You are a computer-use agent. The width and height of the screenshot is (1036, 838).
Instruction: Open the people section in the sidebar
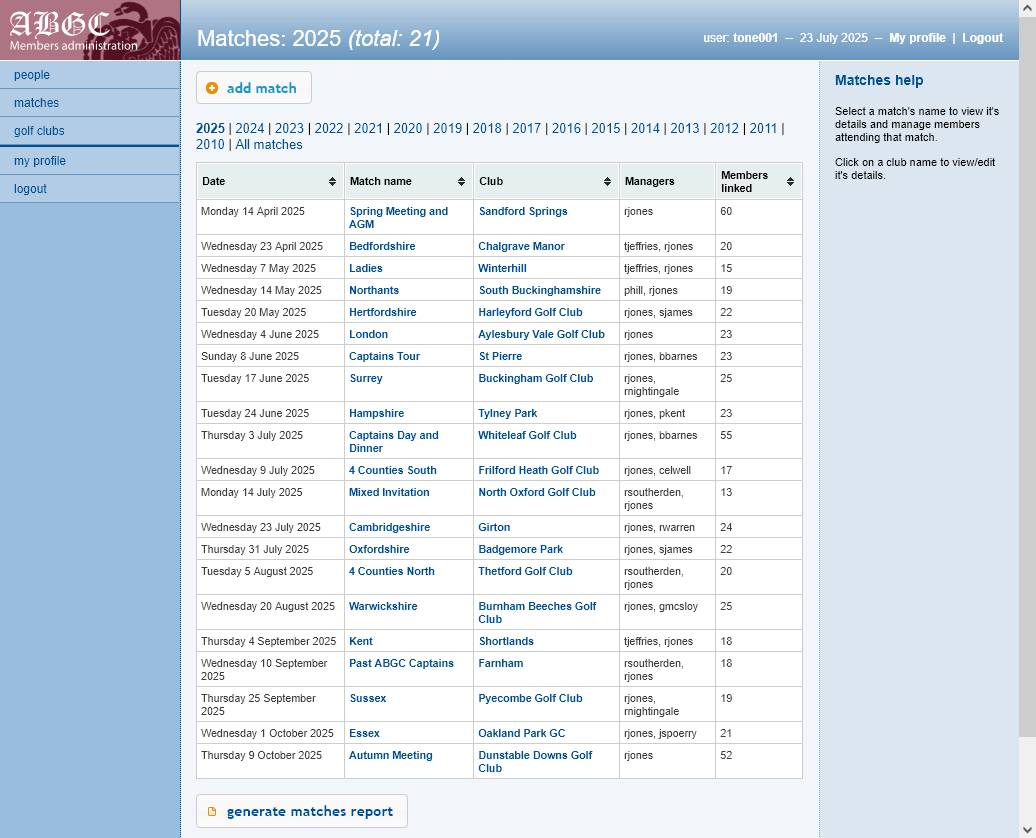pyautogui.click(x=33, y=74)
